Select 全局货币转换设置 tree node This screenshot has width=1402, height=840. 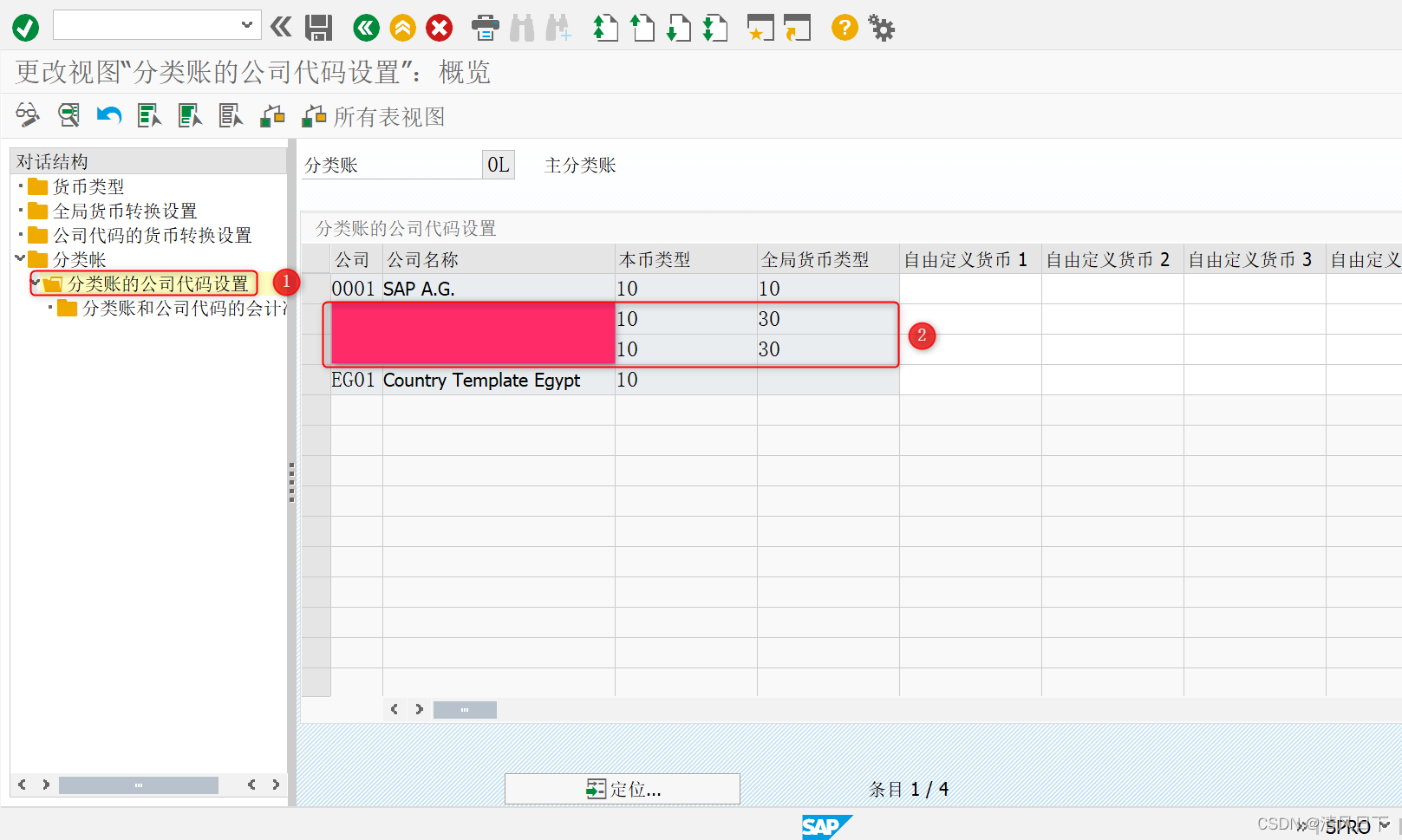[124, 211]
